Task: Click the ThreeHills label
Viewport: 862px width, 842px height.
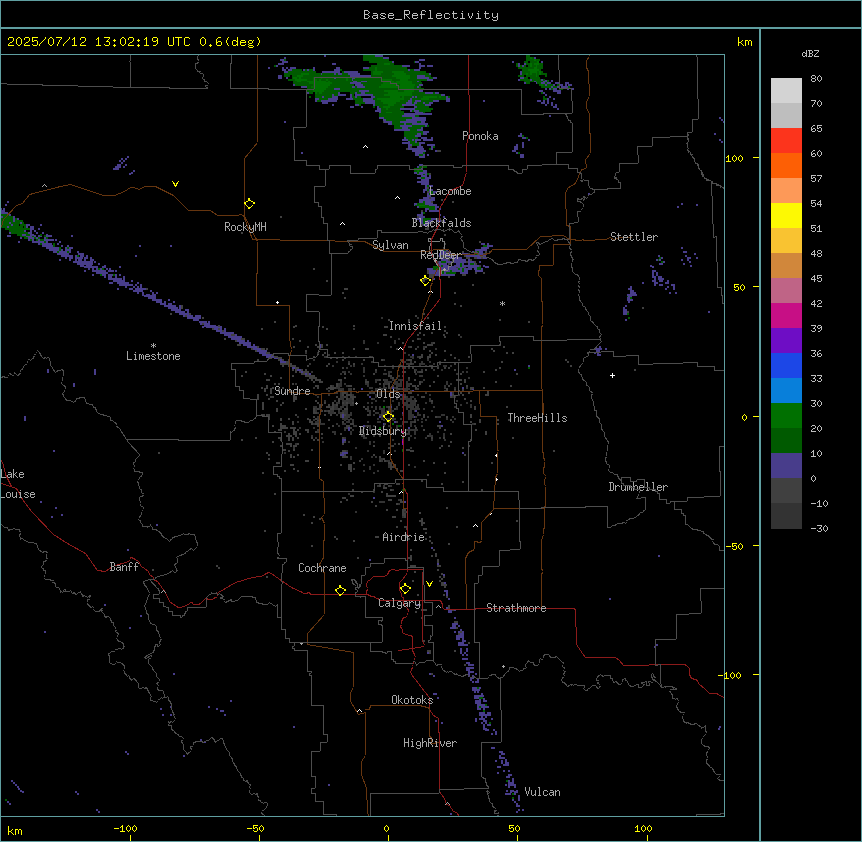Action: [537, 418]
